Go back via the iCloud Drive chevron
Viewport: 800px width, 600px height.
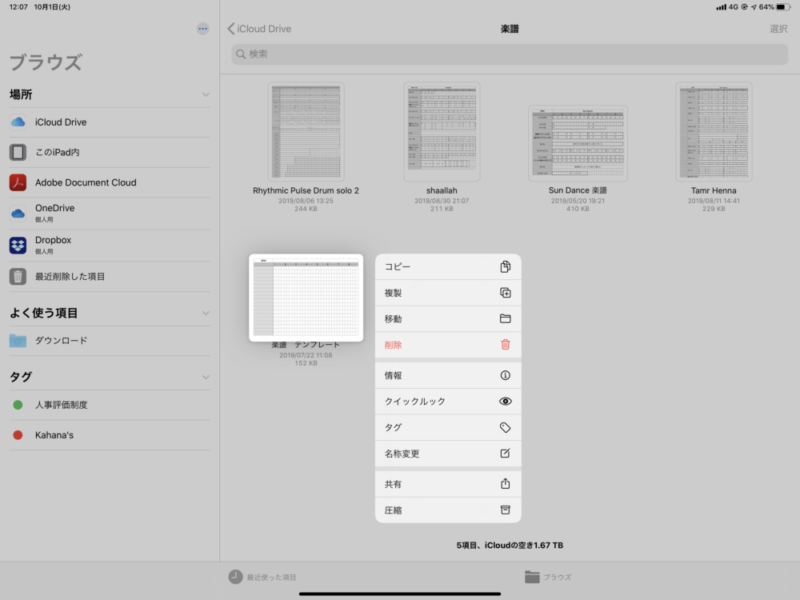(x=231, y=29)
